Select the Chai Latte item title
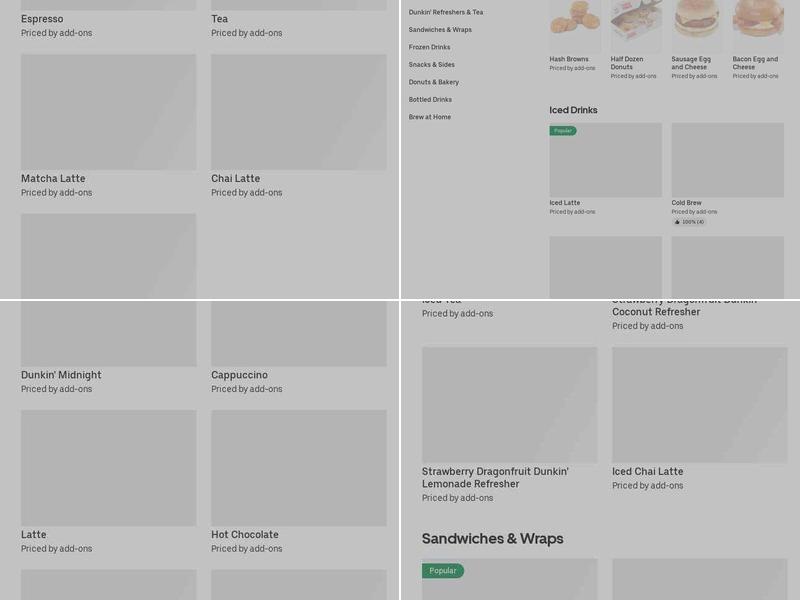 235,179
